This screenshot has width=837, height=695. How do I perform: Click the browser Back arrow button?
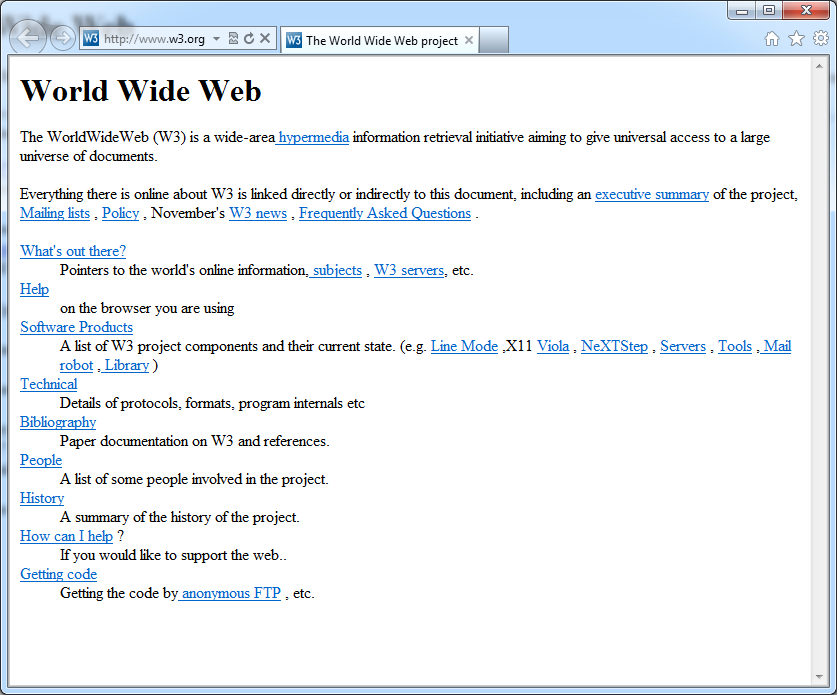pos(29,39)
